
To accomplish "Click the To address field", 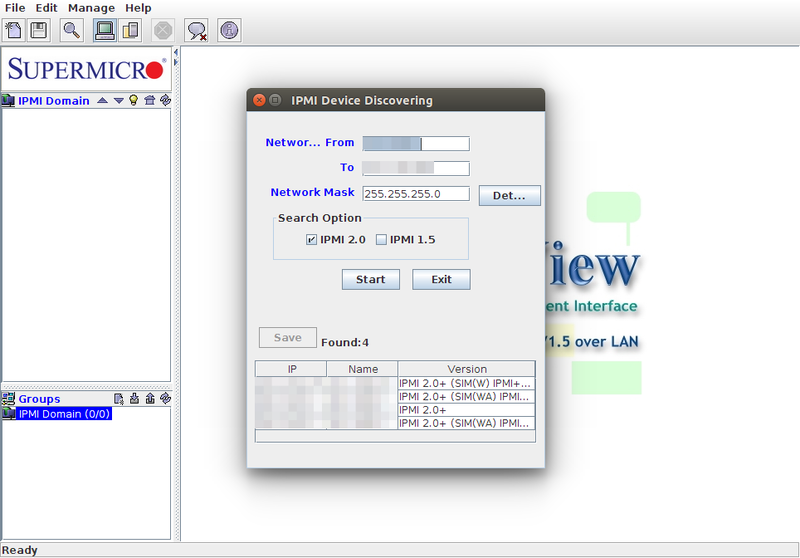I will (416, 168).
